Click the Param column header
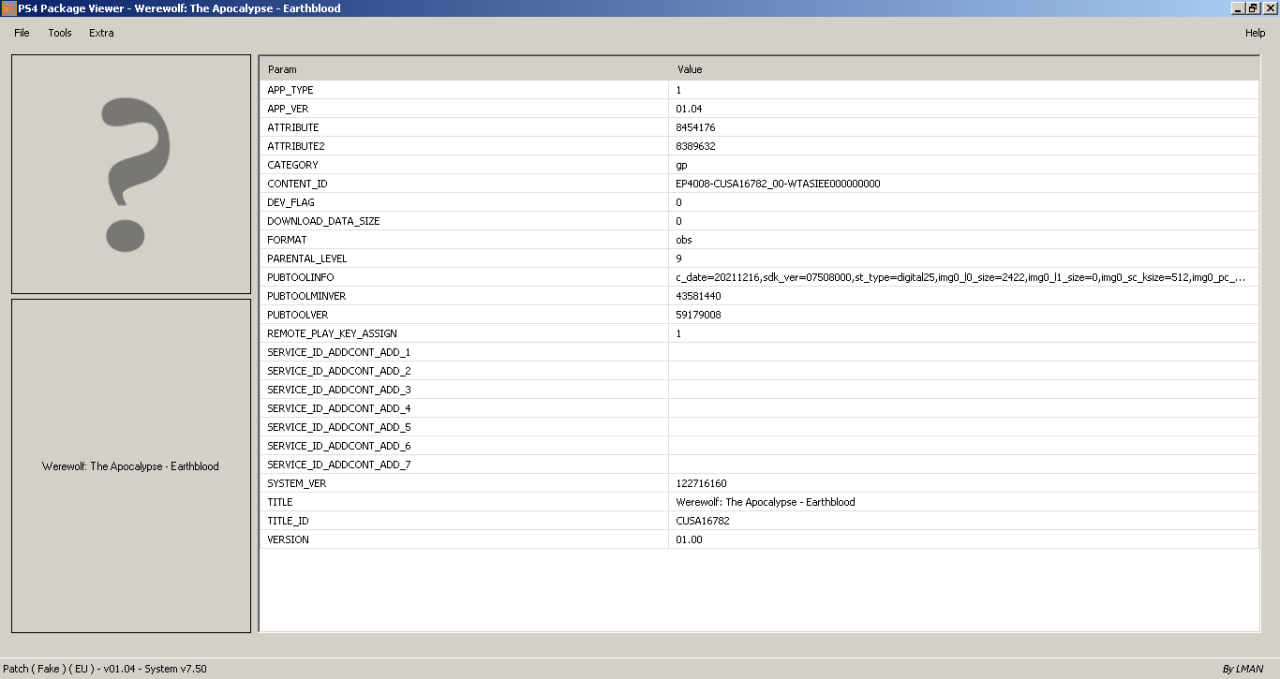The width and height of the screenshot is (1280, 679). (464, 69)
